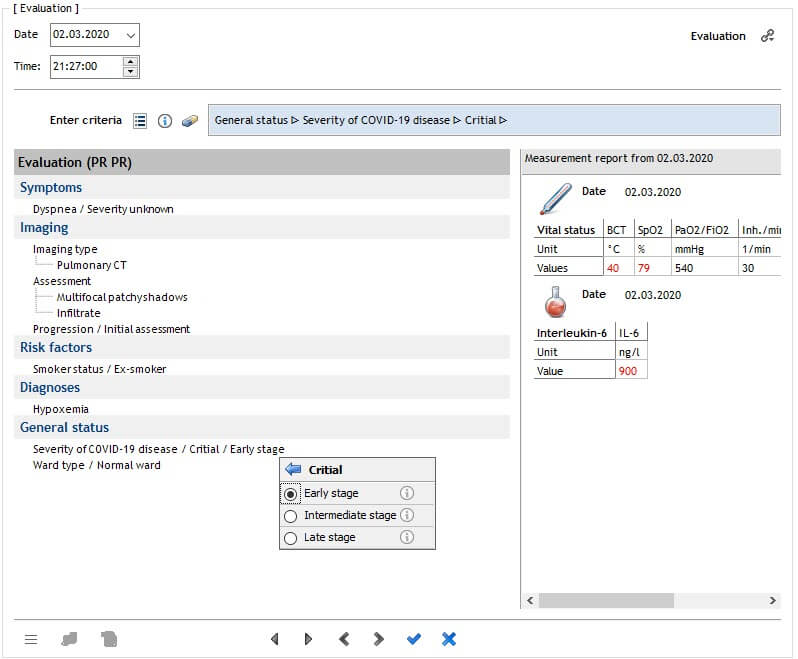This screenshot has height=659, width=798.
Task: Select Severity of COVID-19 disease entry
Action: click(x=158, y=449)
